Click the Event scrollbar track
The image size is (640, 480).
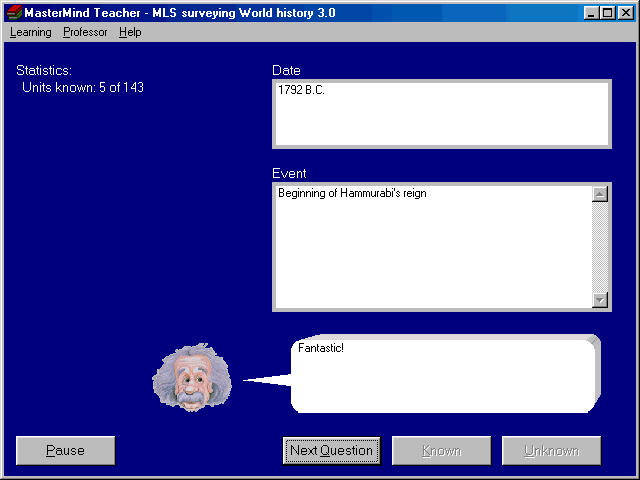(600, 247)
